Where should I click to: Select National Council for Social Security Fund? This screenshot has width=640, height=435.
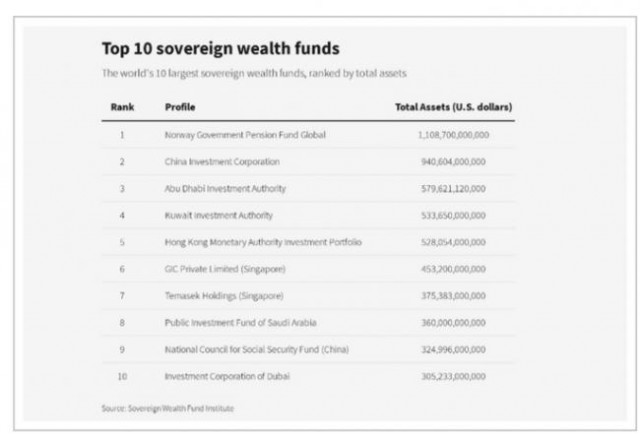coord(257,349)
